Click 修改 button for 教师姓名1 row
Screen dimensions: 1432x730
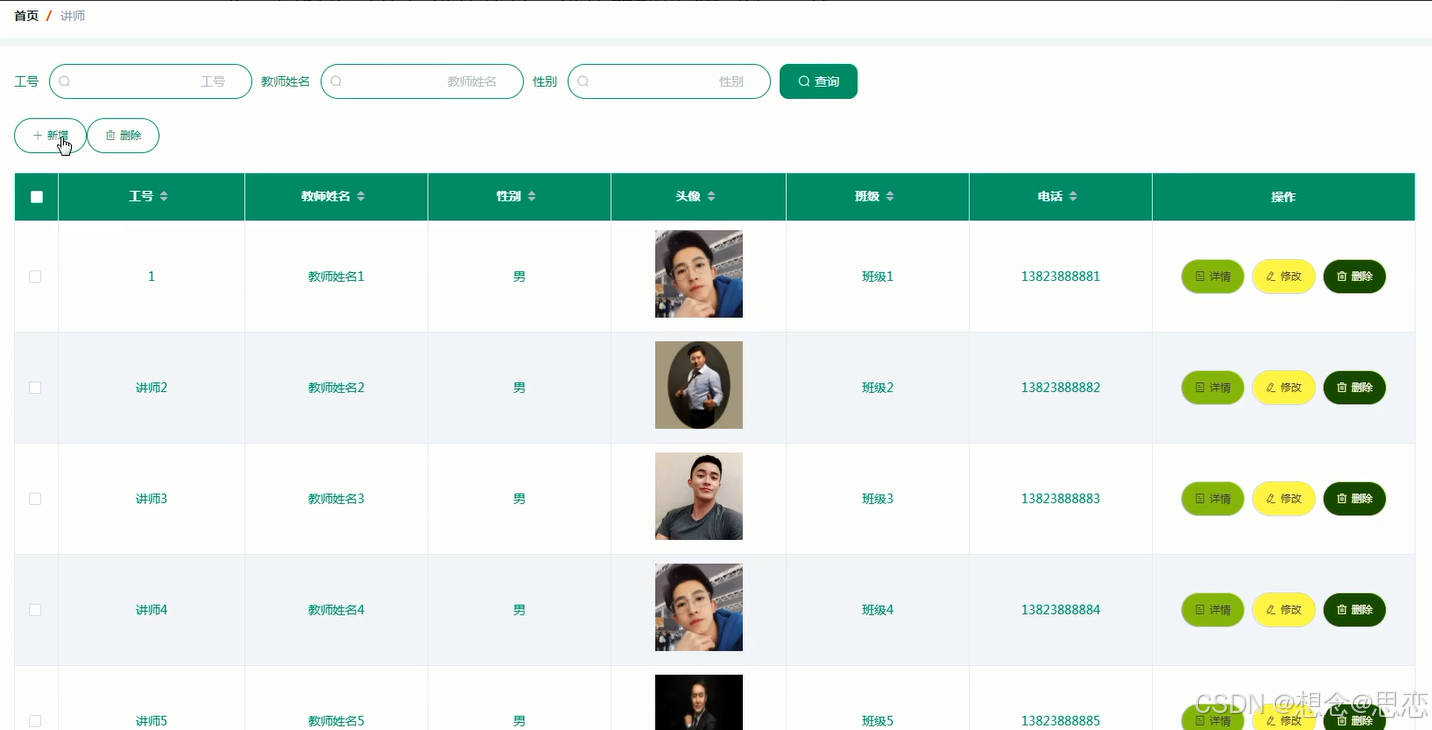tap(1284, 276)
